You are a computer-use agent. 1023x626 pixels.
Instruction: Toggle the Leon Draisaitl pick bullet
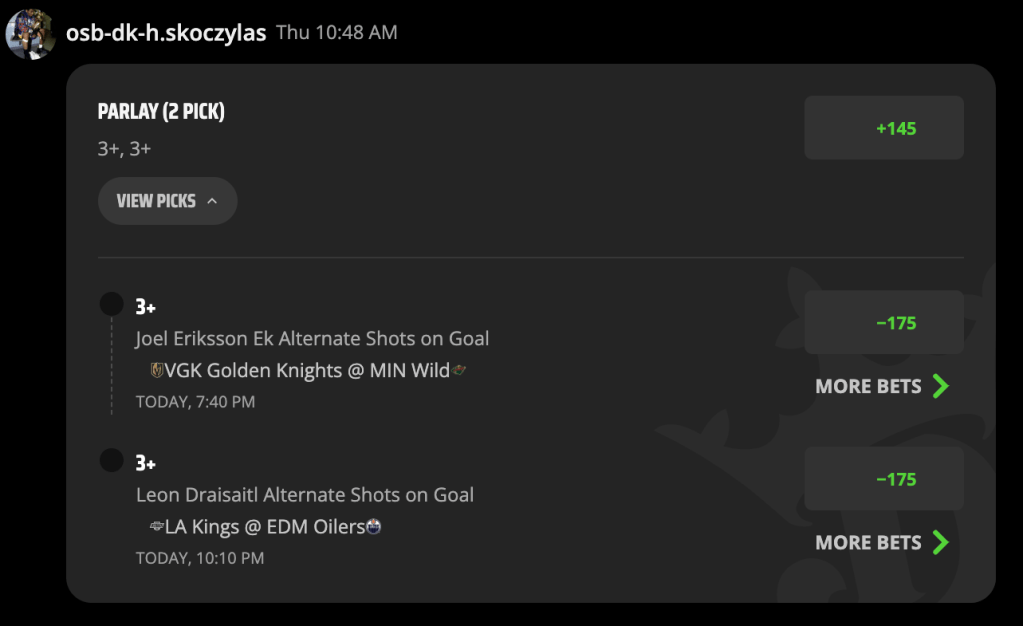coord(112,460)
